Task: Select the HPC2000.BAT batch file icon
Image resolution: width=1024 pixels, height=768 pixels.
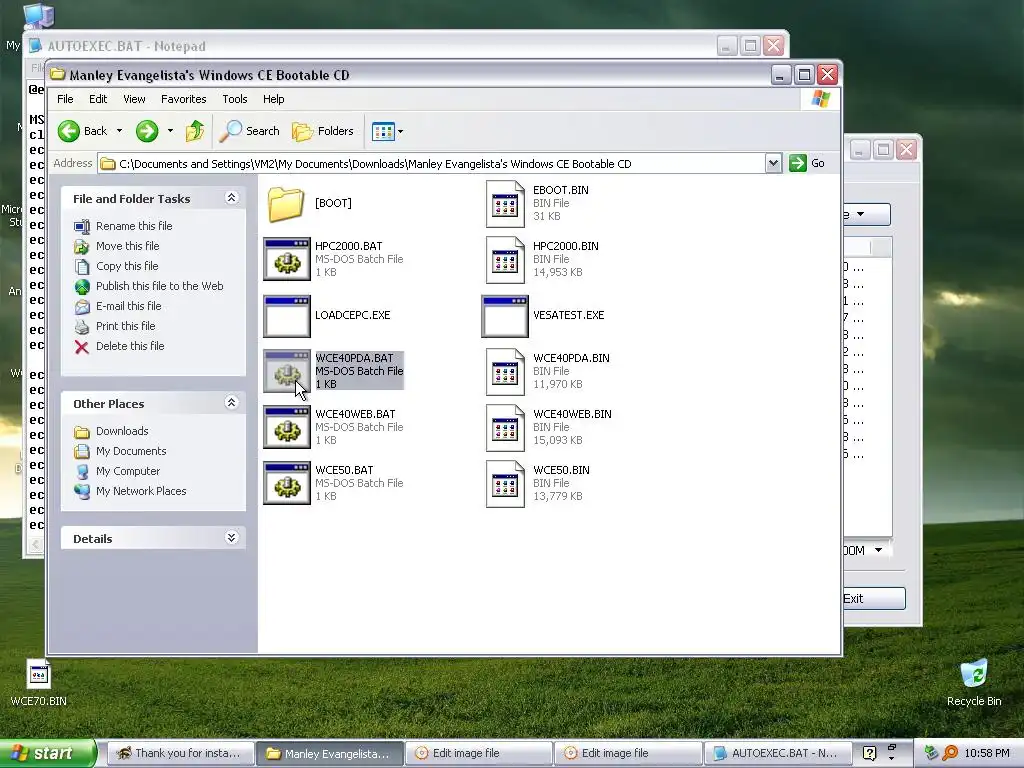Action: [x=287, y=259]
